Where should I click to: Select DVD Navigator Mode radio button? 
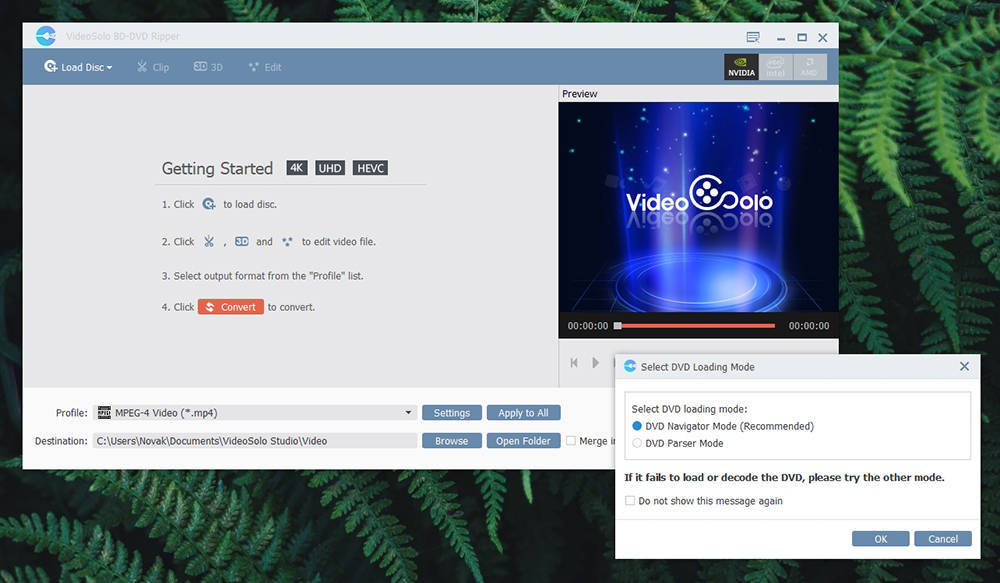click(x=636, y=425)
